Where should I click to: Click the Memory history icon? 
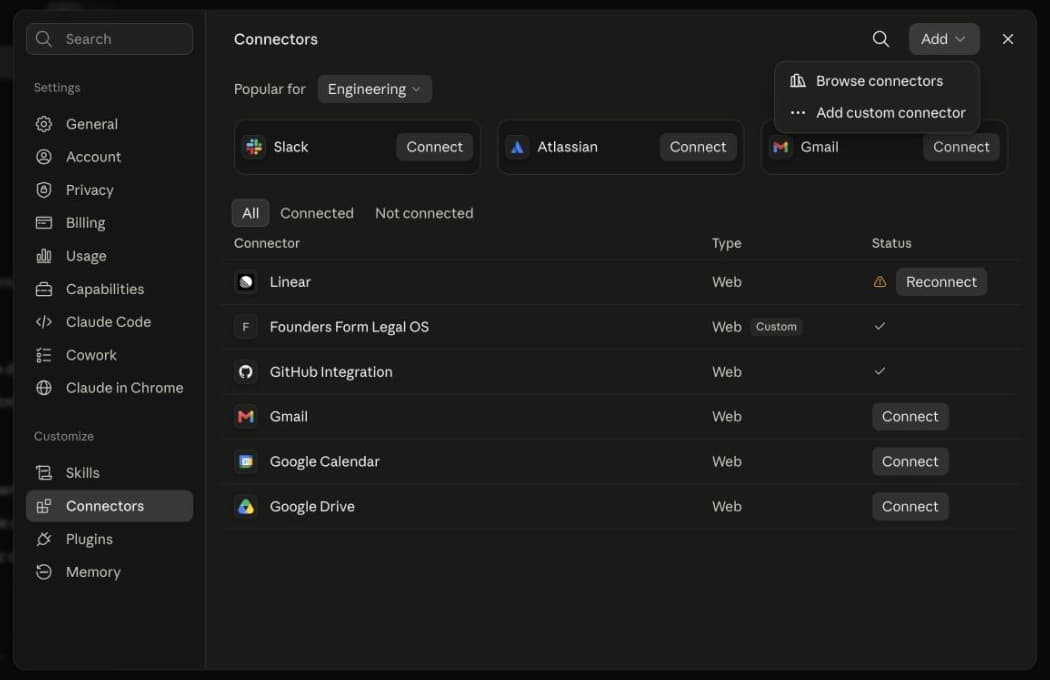[44, 572]
